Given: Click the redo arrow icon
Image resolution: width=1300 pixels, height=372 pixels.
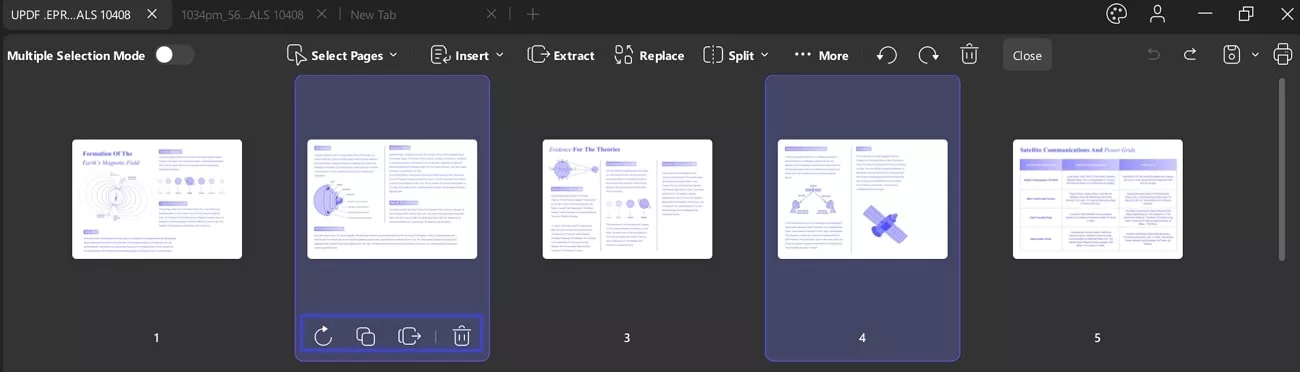Looking at the screenshot, I should point(1190,55).
